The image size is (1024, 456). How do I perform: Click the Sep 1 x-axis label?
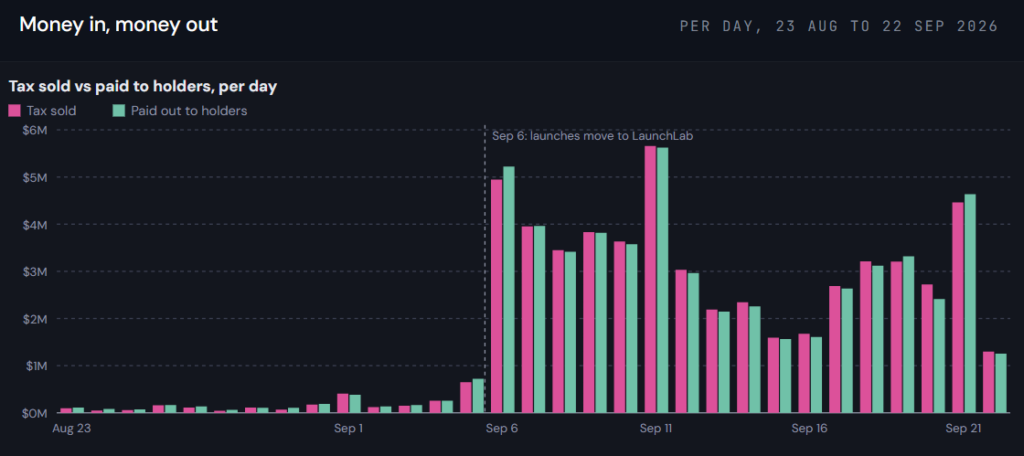pos(349,429)
